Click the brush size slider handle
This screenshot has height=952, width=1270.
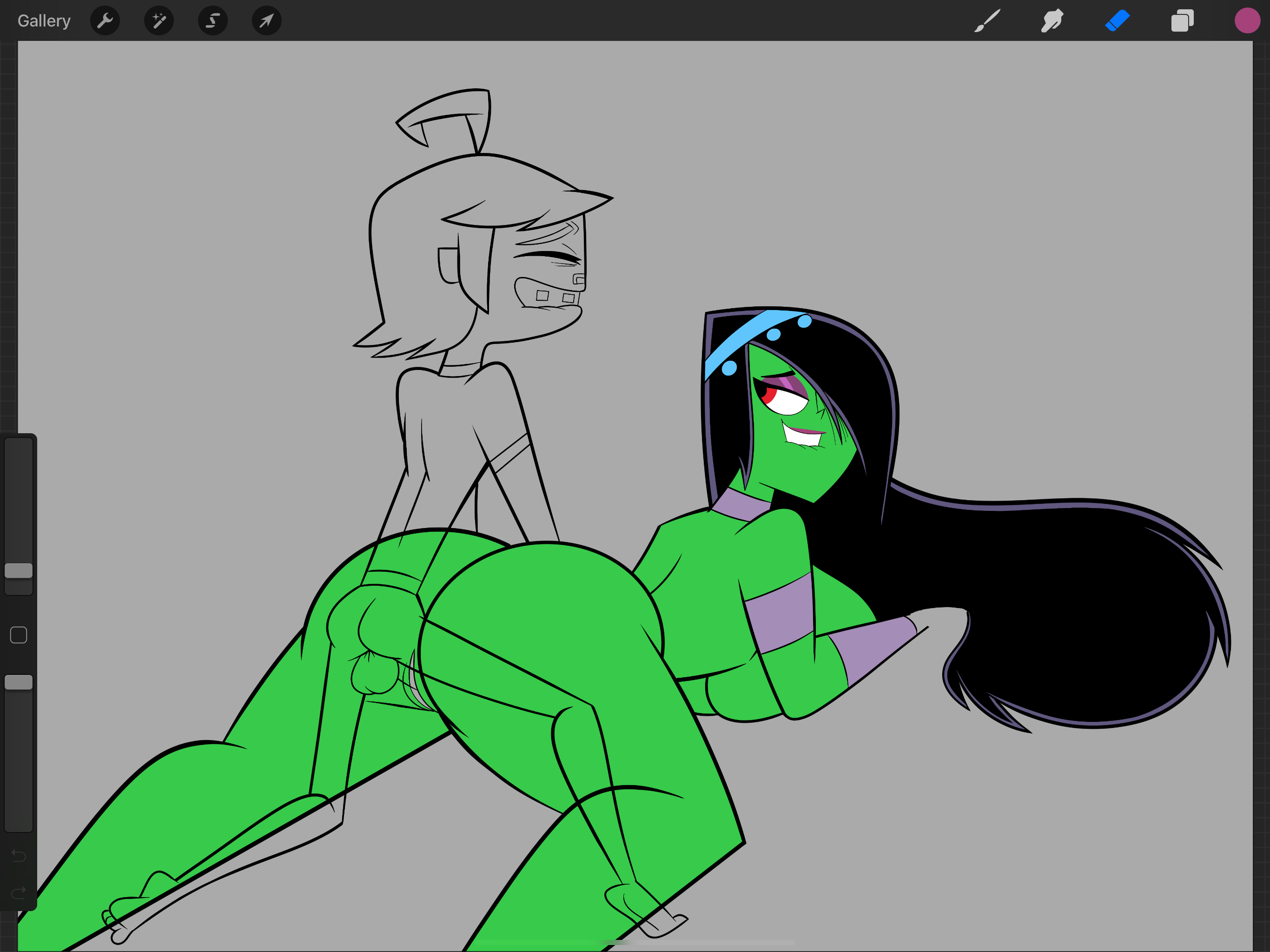click(x=19, y=570)
